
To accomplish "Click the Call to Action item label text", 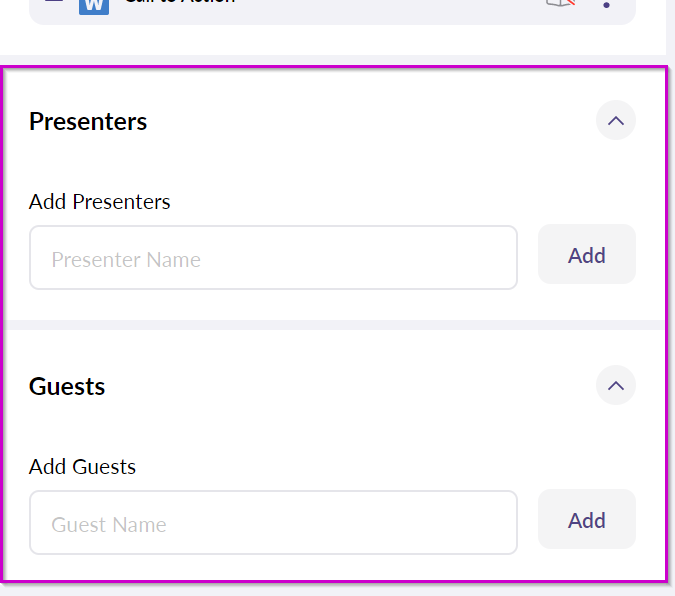I will coord(180,3).
